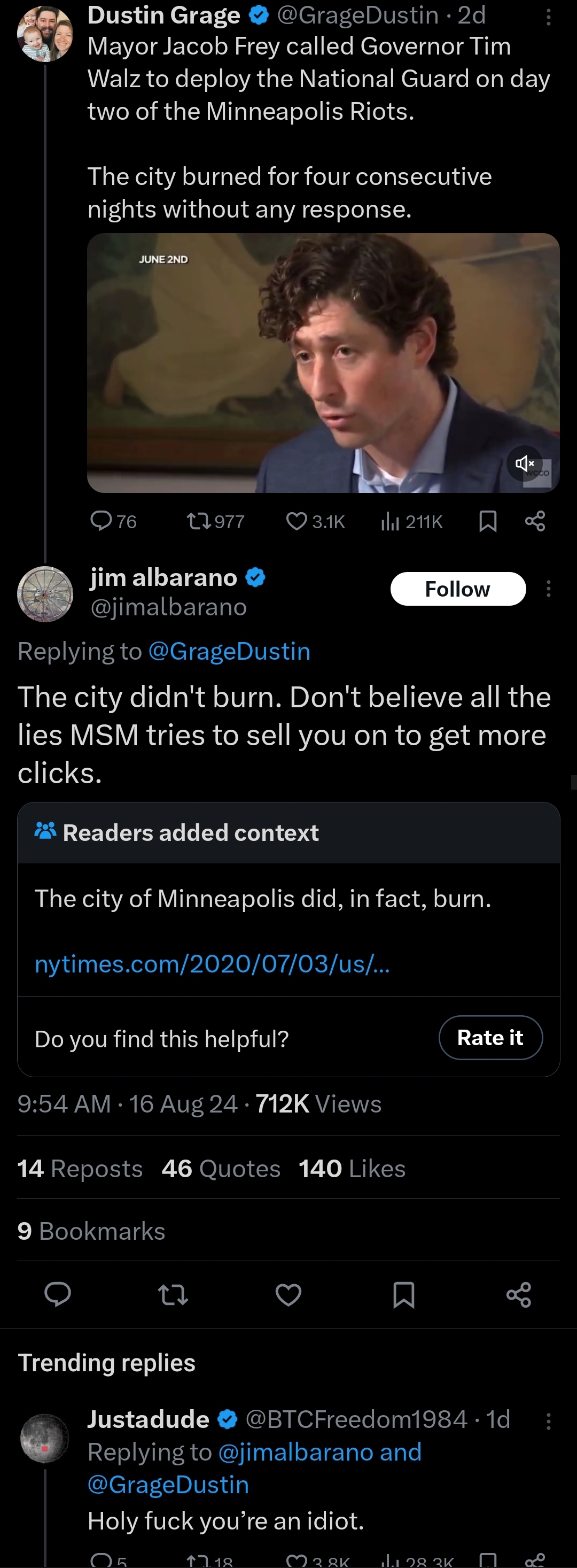The width and height of the screenshot is (577, 1568).
Task: Bookmark Dustin Grage's post
Action: 488,521
